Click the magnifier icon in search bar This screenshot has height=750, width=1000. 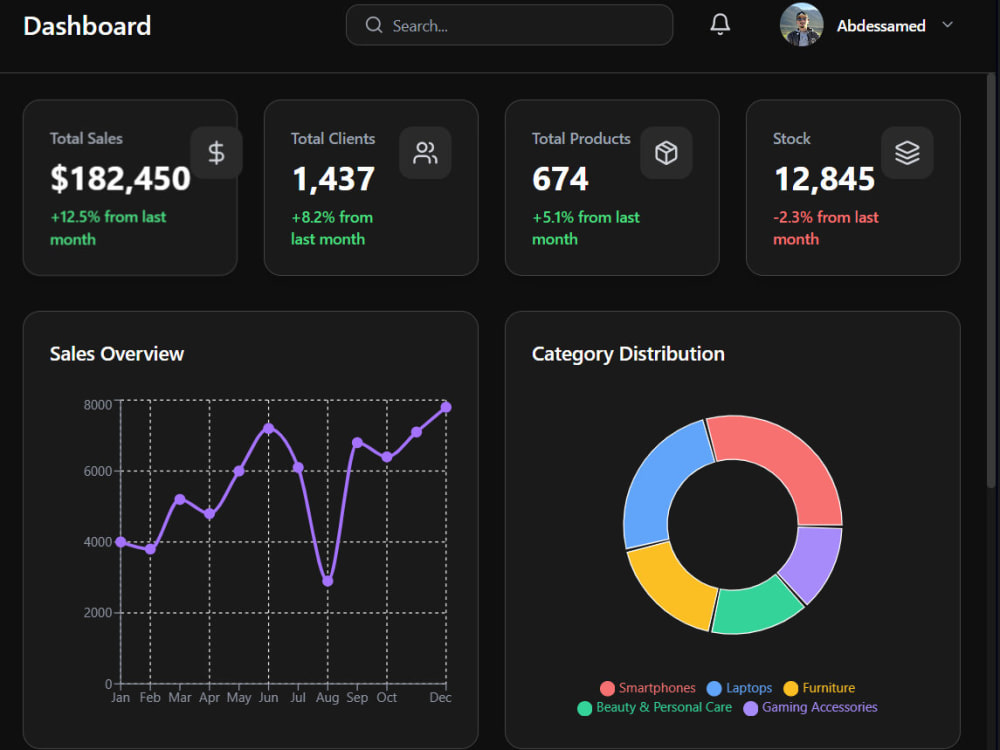(x=374, y=25)
